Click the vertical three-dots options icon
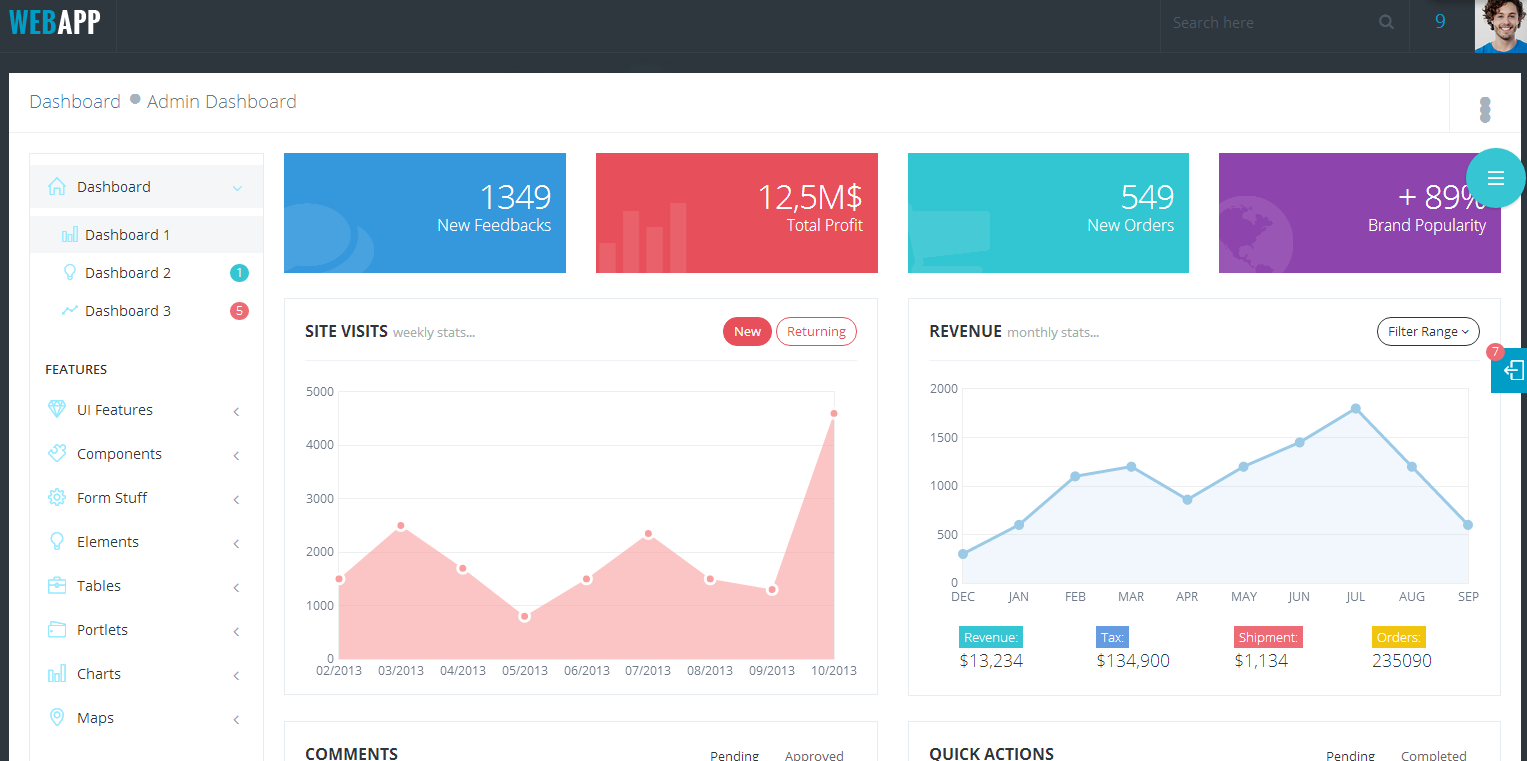The width and height of the screenshot is (1527, 761). click(1484, 109)
